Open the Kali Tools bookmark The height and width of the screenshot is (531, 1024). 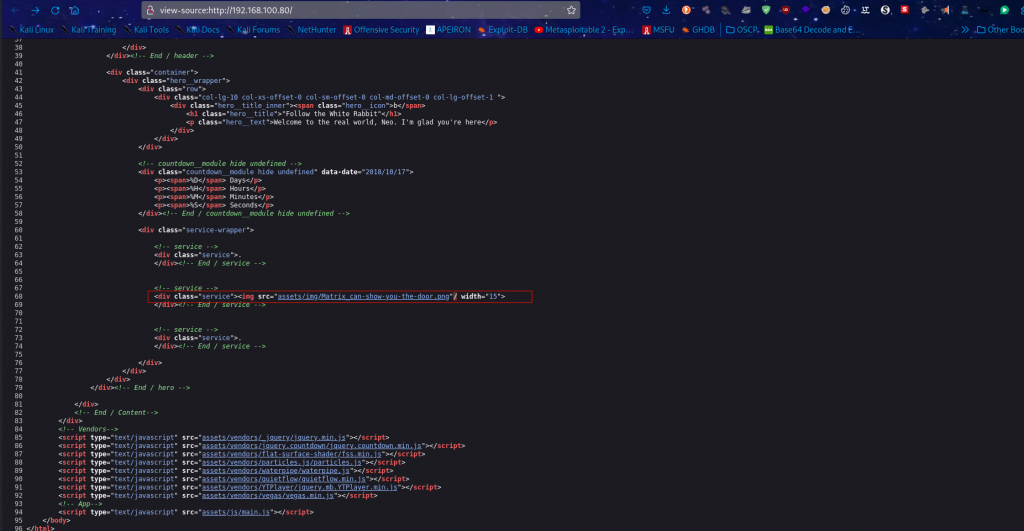coord(146,30)
